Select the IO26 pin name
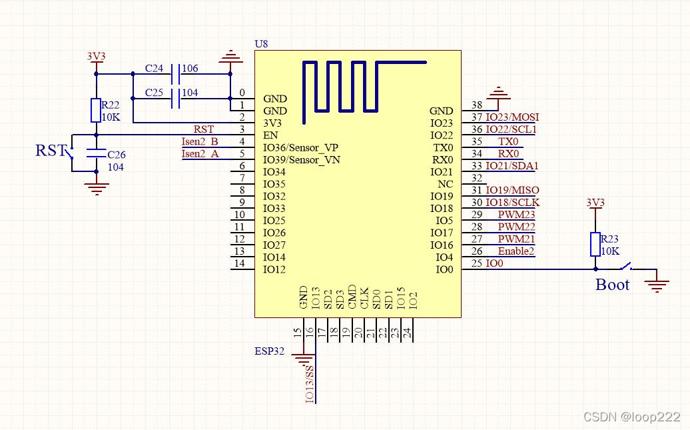The height and width of the screenshot is (430, 690). (274, 233)
